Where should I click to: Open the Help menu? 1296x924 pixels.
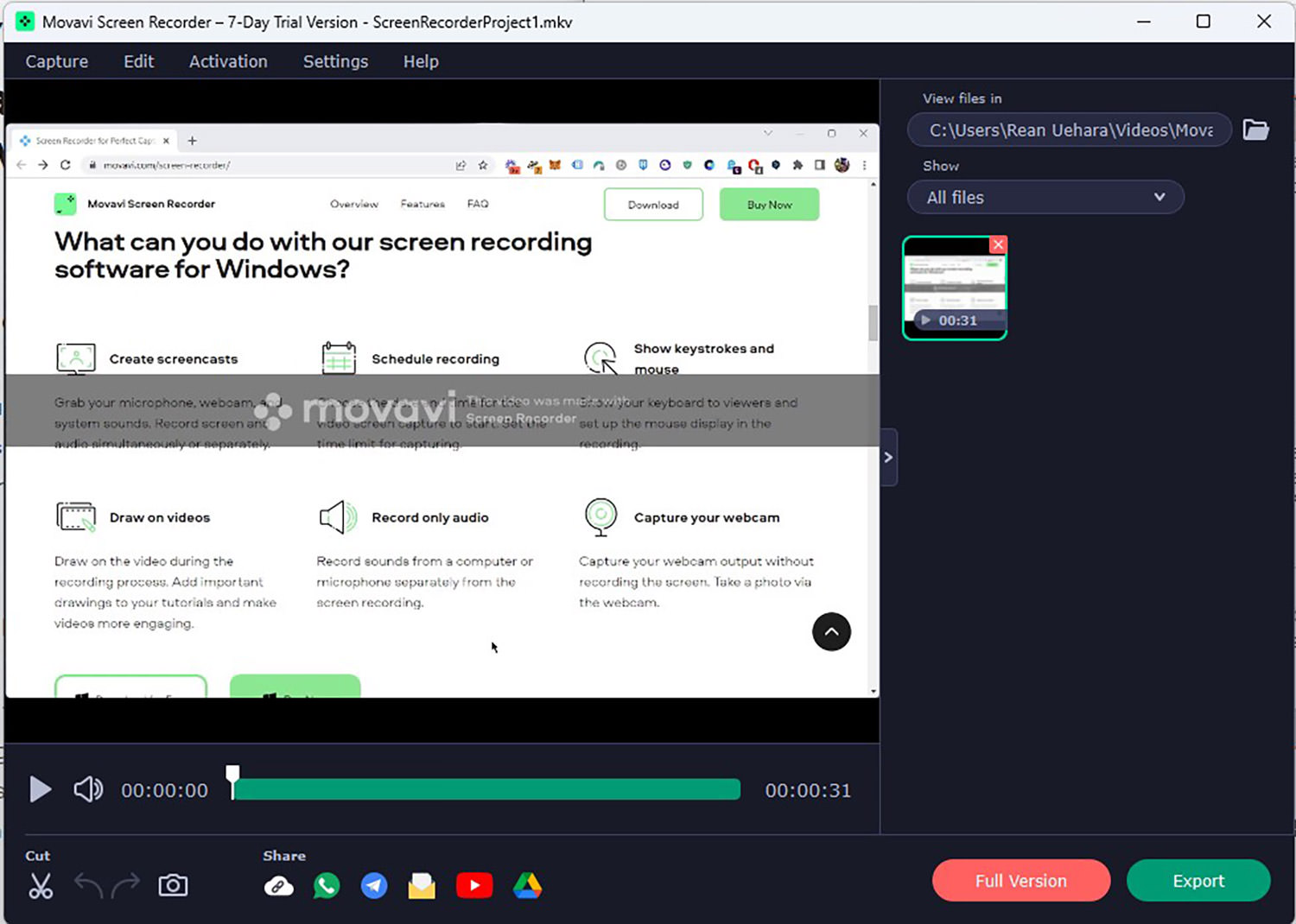[421, 61]
